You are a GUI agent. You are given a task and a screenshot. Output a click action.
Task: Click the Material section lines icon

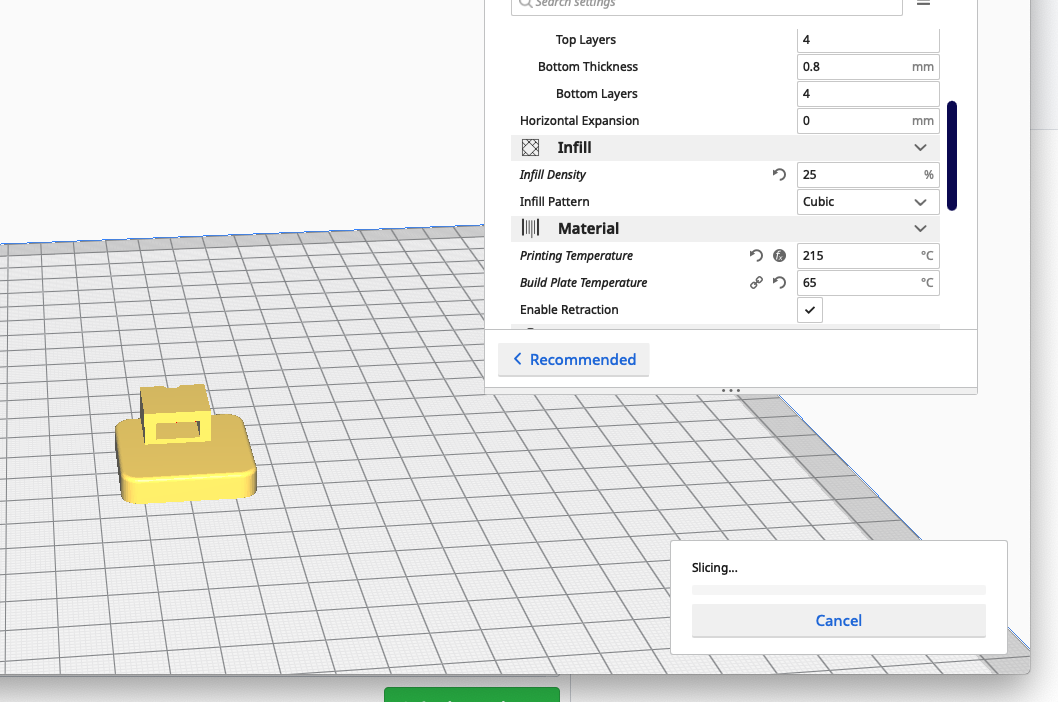pyautogui.click(x=530, y=228)
